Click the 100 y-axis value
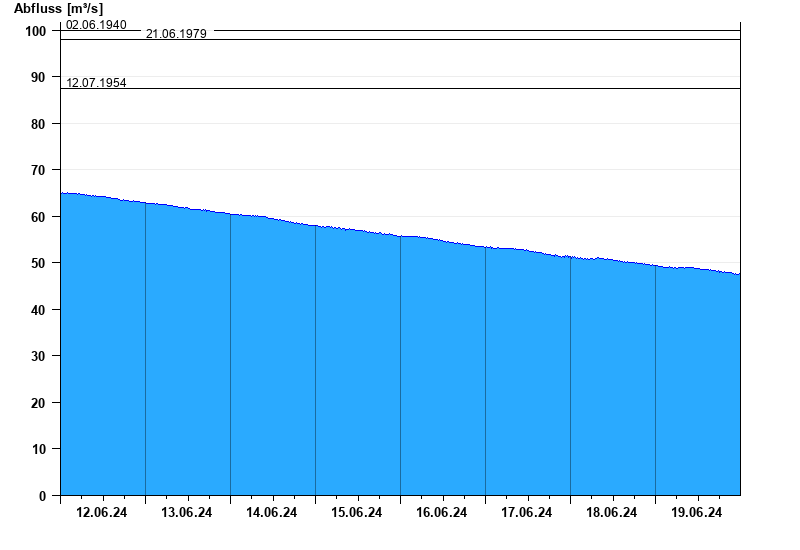800x550 pixels. (x=35, y=31)
